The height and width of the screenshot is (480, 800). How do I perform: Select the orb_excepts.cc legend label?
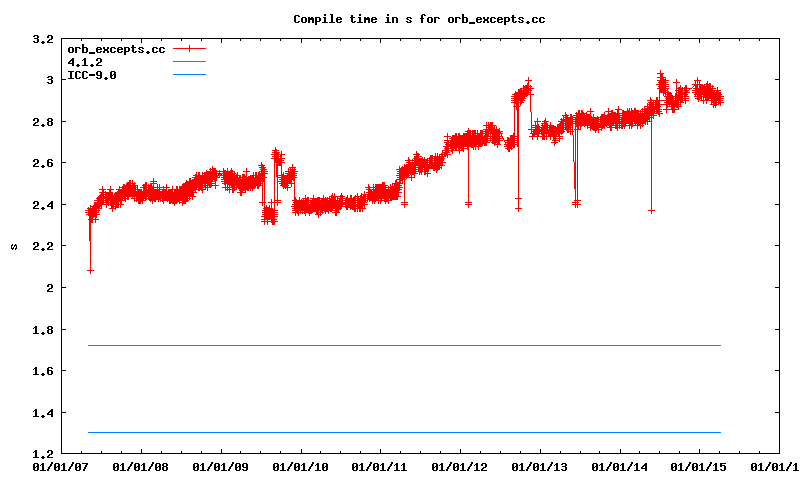[x=115, y=49]
